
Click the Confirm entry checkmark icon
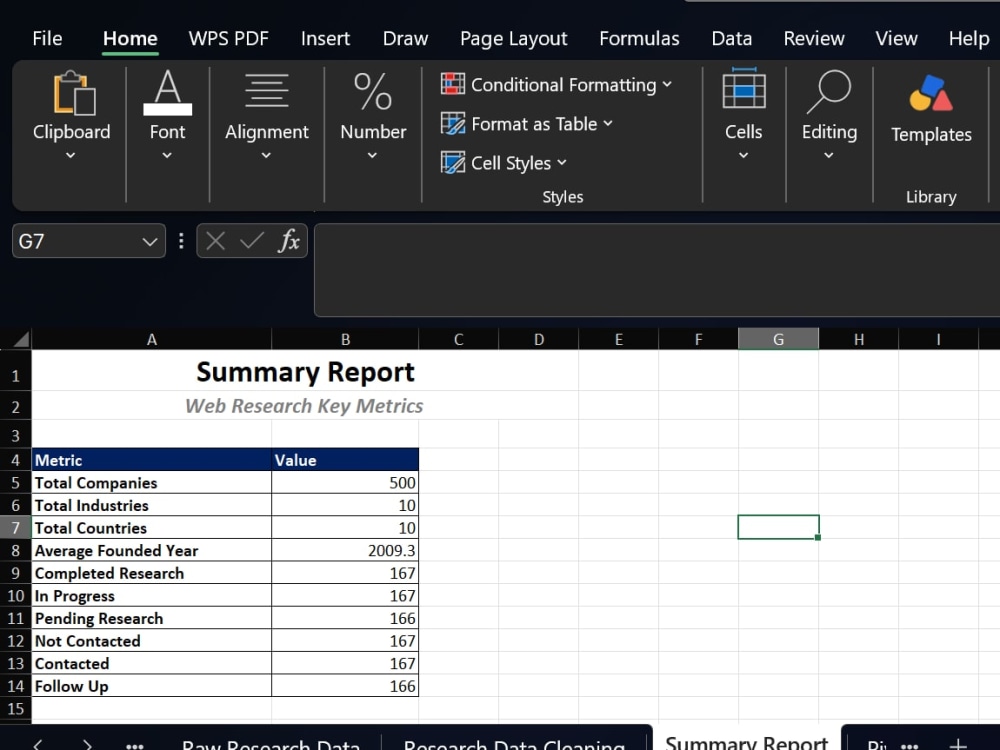252,241
